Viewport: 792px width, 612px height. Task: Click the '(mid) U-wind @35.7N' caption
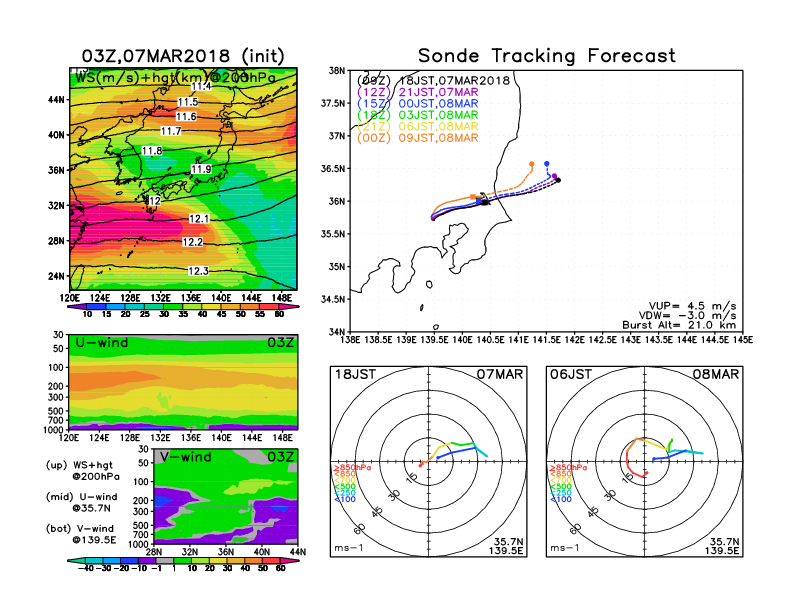[x=81, y=502]
